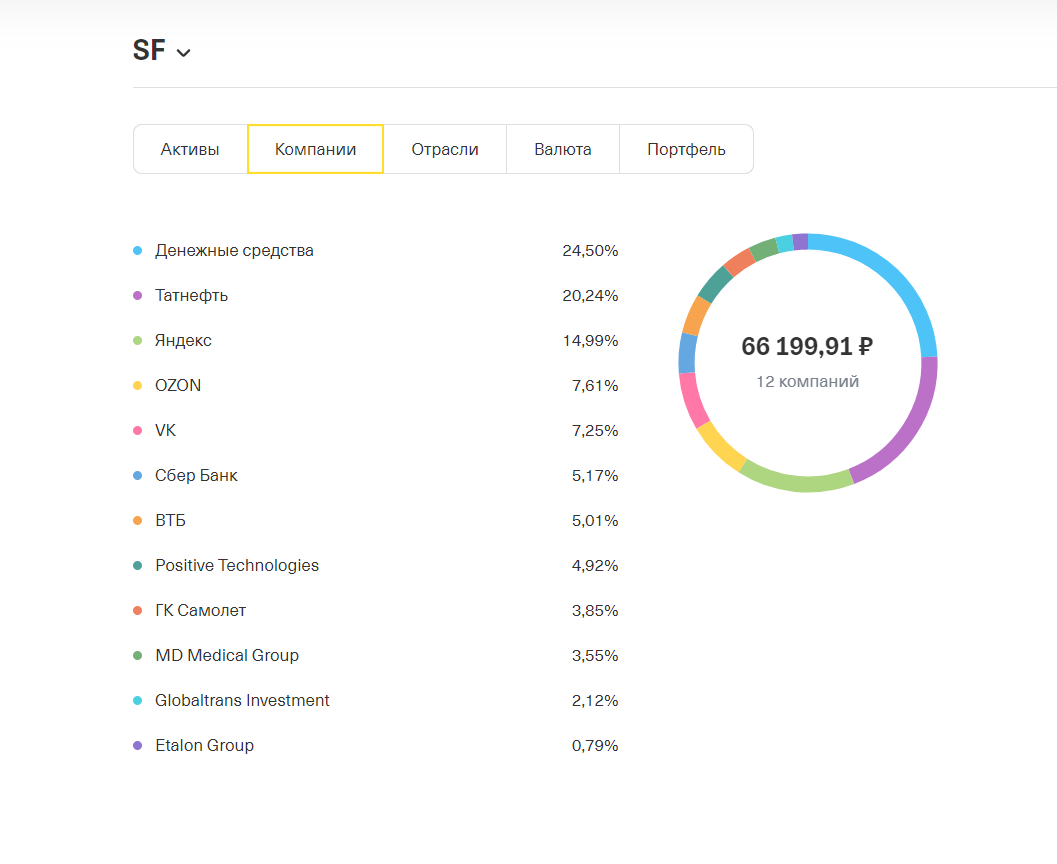Click the 14,99% share value
The width and height of the screenshot is (1057, 864).
(x=590, y=340)
